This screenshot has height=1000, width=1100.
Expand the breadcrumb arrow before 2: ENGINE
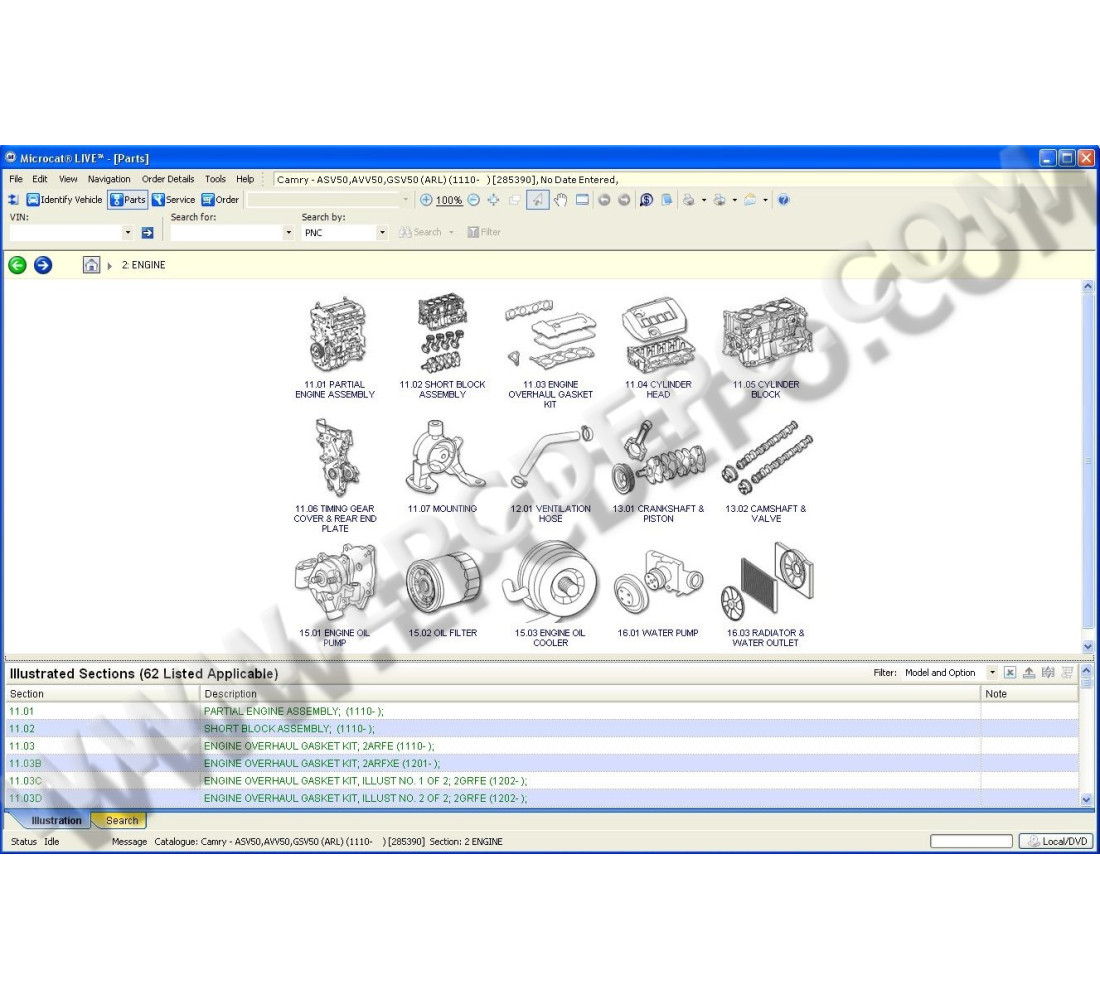tap(109, 266)
